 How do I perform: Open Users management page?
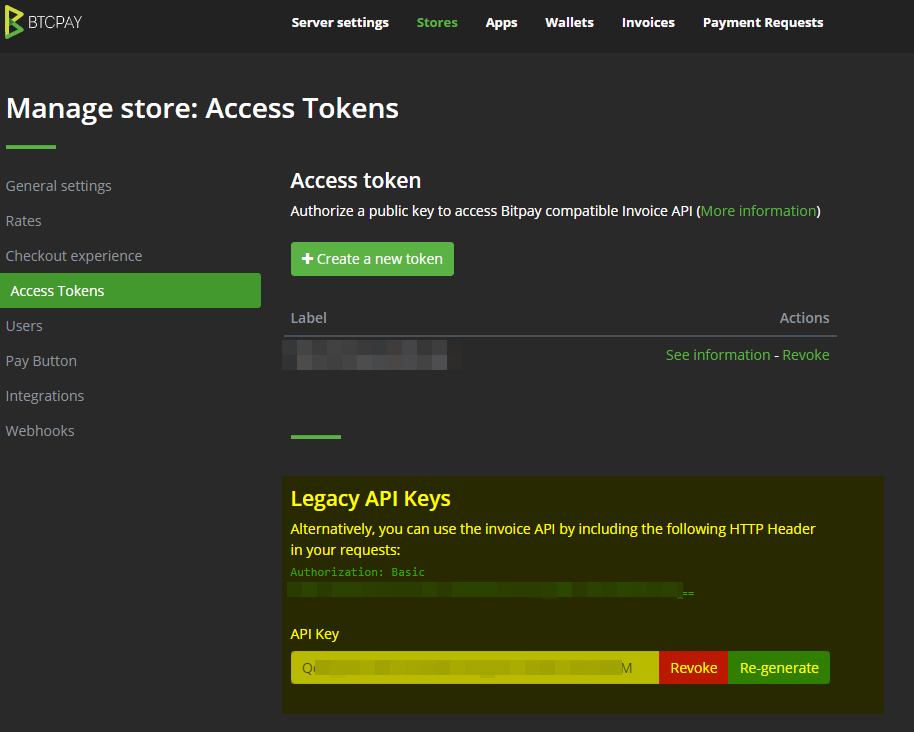pos(23,326)
